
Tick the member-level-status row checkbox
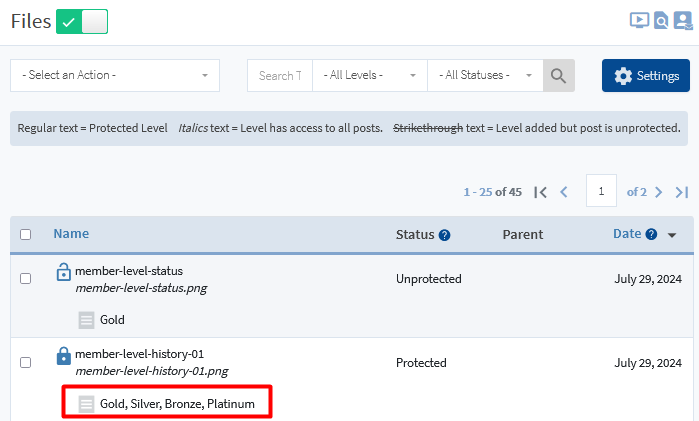[25, 278]
